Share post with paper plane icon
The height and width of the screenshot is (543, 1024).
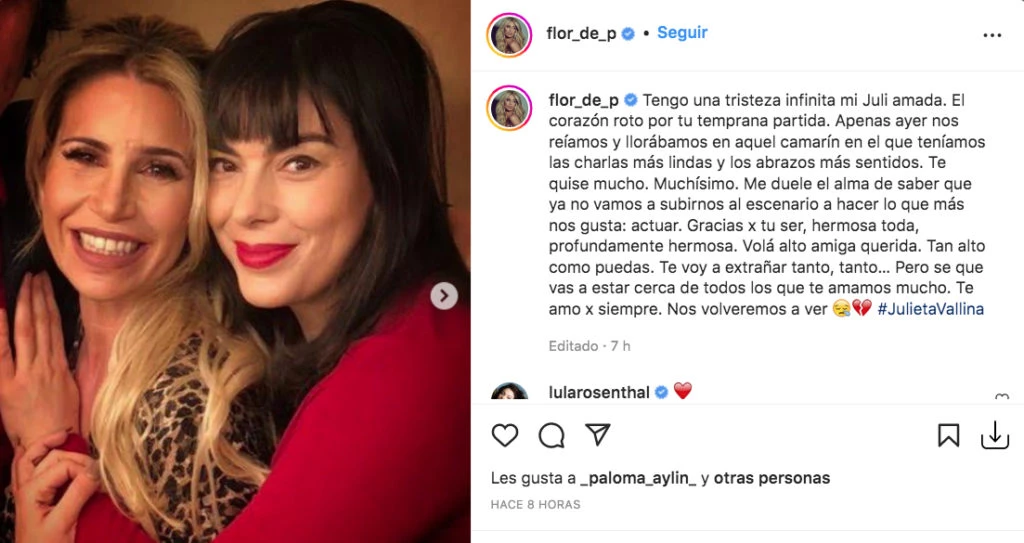[598, 435]
